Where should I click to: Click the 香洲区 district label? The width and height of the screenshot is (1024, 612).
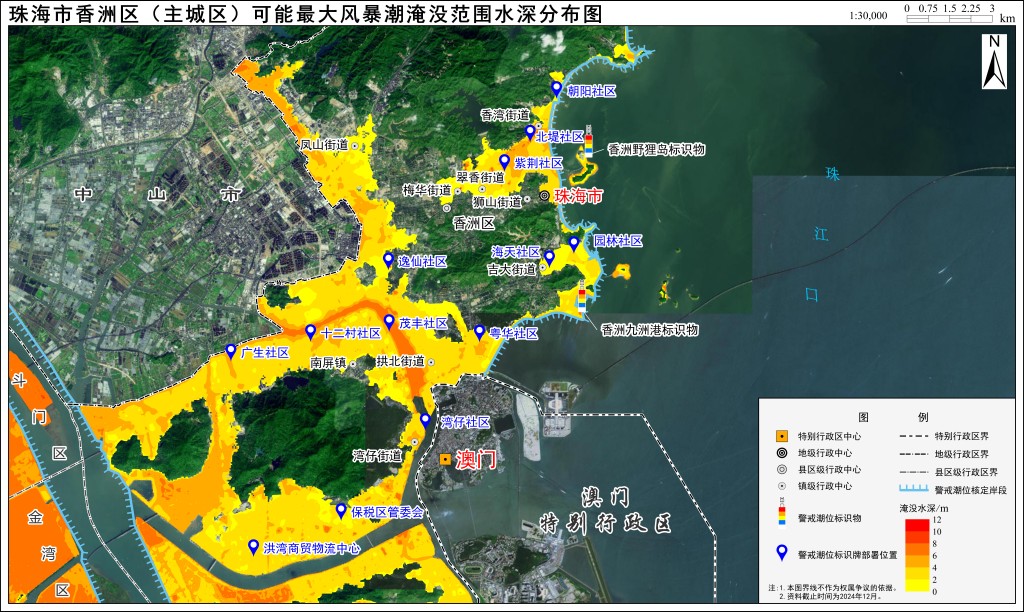[474, 223]
